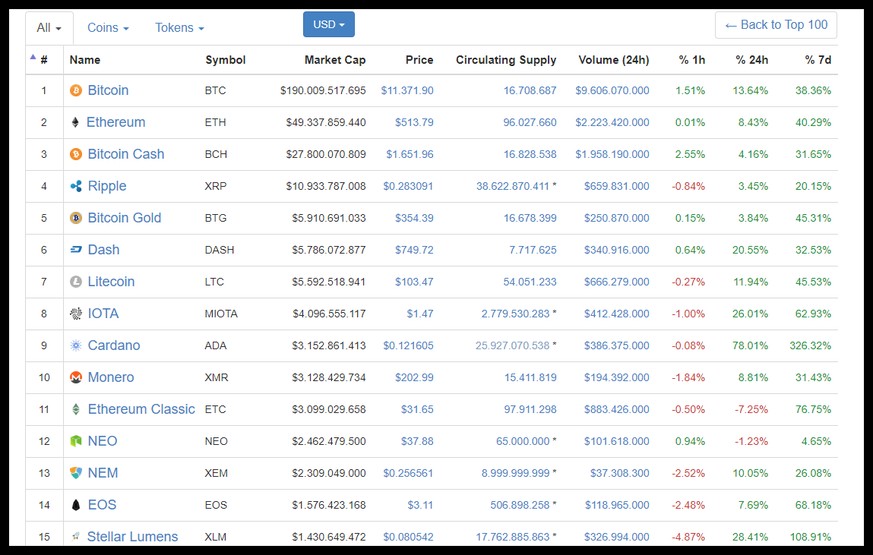
Task: Click the Ethereum diamond icon
Action: [x=76, y=122]
